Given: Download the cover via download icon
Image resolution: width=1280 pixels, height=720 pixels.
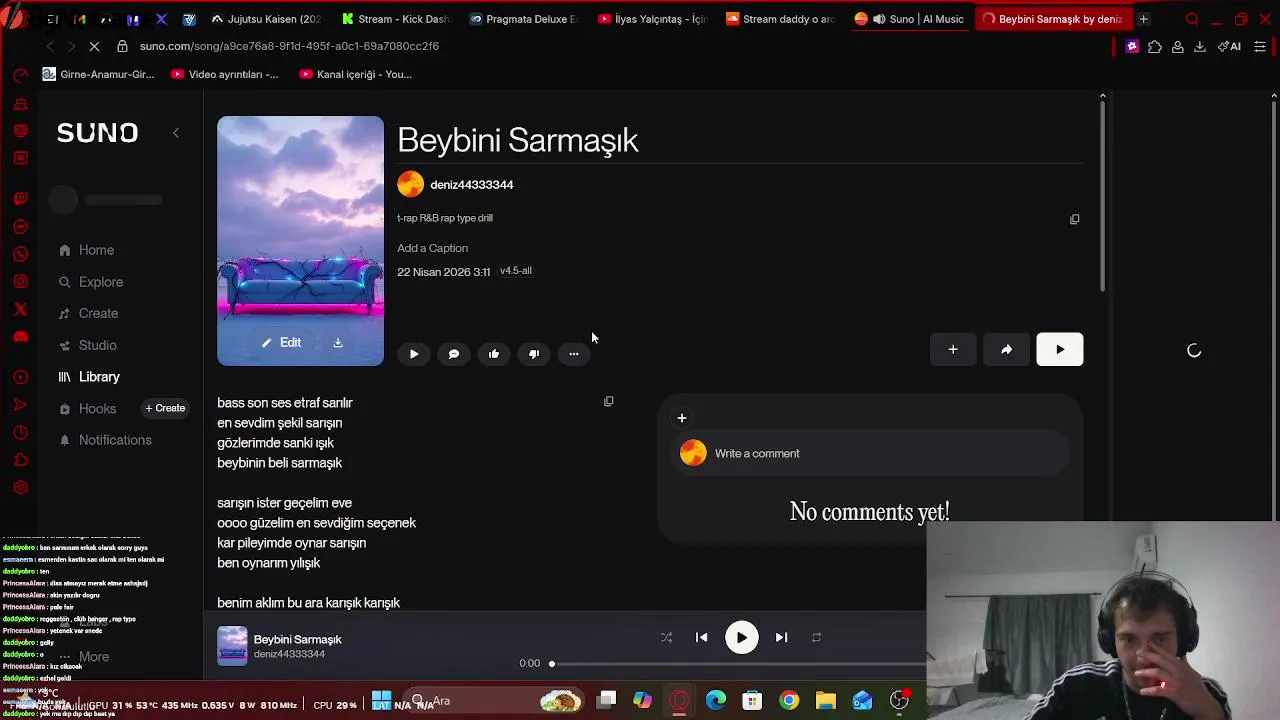Looking at the screenshot, I should click(338, 343).
